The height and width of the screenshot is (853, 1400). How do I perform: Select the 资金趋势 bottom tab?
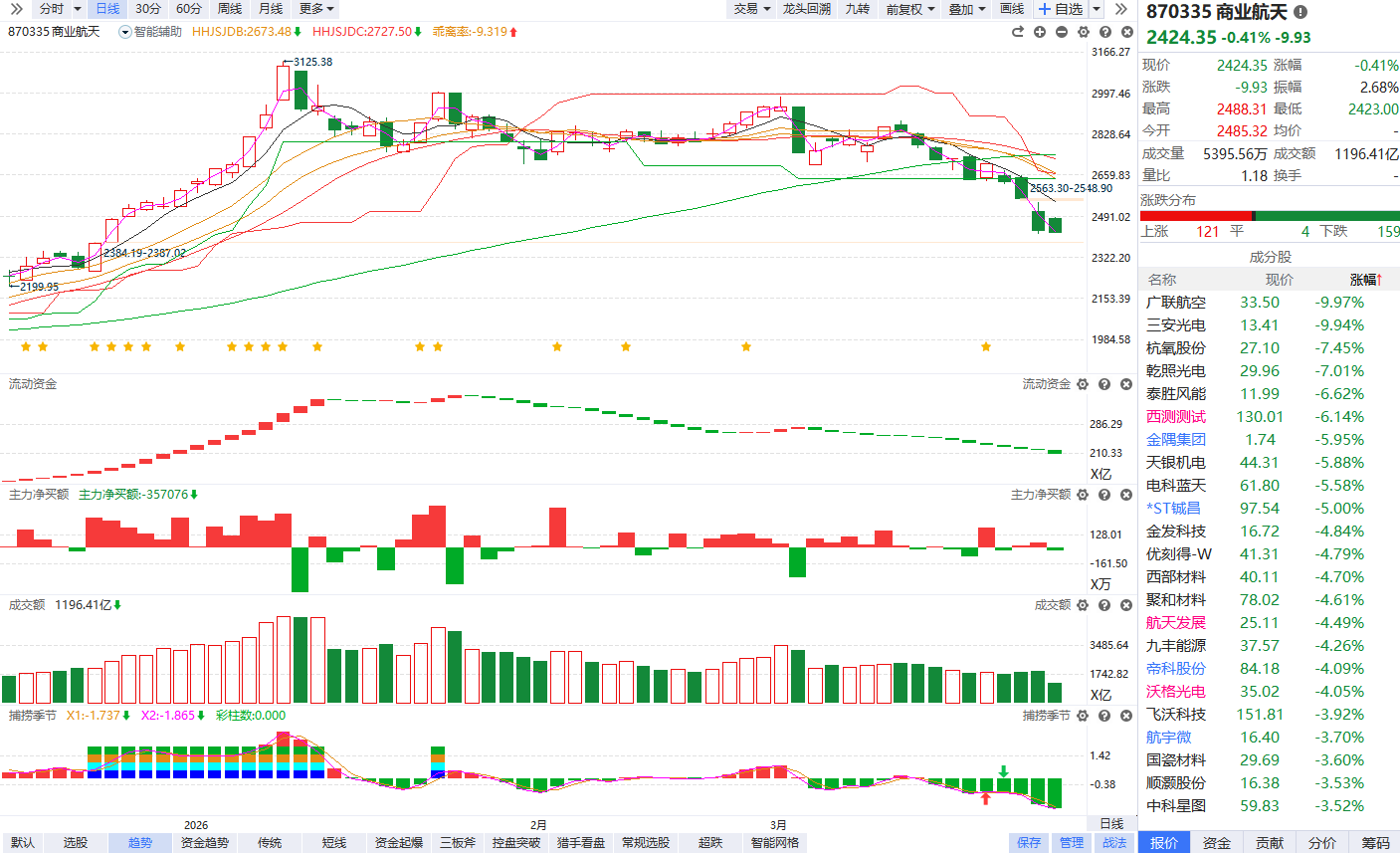(x=204, y=843)
